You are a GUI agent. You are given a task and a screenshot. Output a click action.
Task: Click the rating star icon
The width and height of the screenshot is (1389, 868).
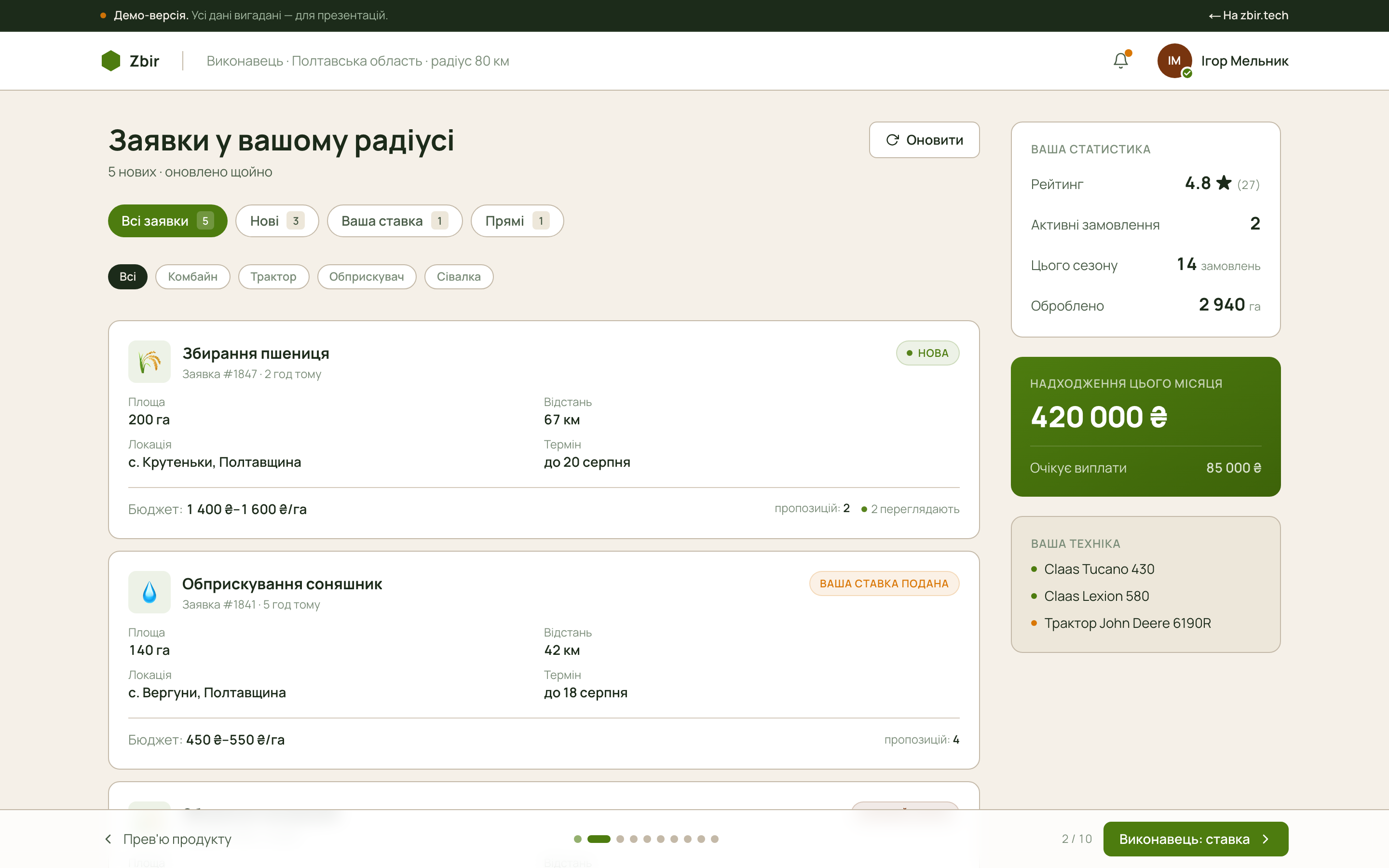tap(1224, 183)
